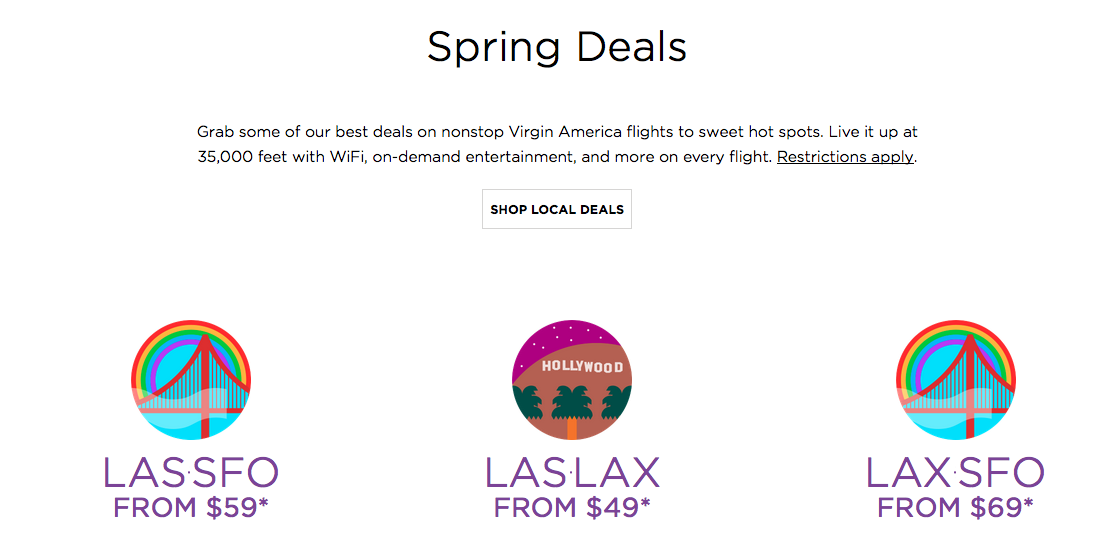Click the Hollywood sign icon
This screenshot has width=1098, height=552.
coord(572,380)
